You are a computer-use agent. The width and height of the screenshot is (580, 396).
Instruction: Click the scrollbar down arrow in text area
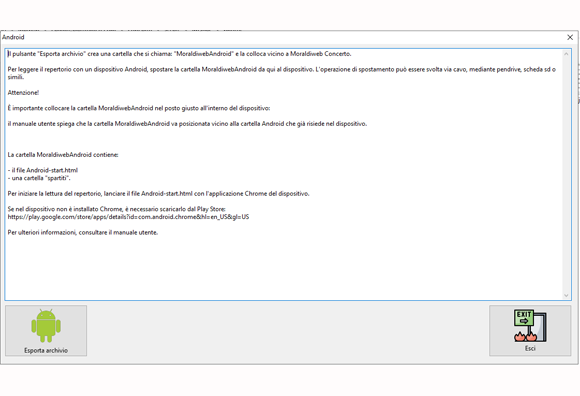[566, 295]
